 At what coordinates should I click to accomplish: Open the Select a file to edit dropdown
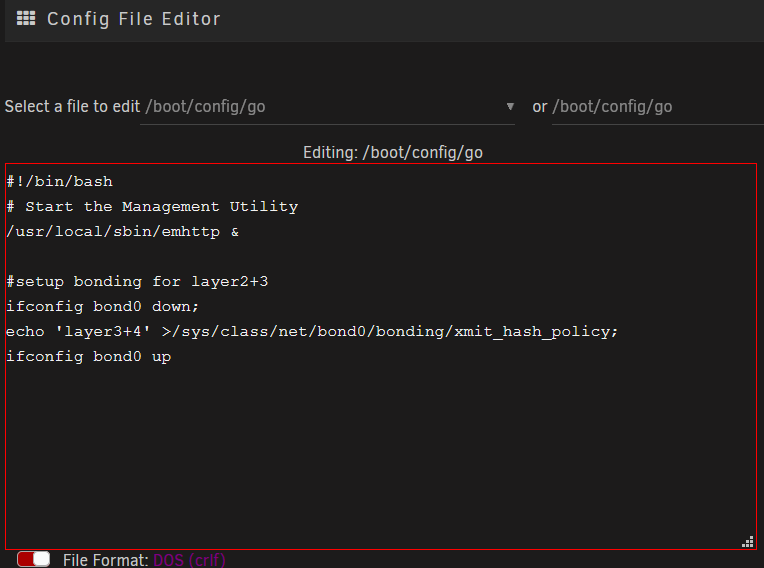[x=327, y=106]
